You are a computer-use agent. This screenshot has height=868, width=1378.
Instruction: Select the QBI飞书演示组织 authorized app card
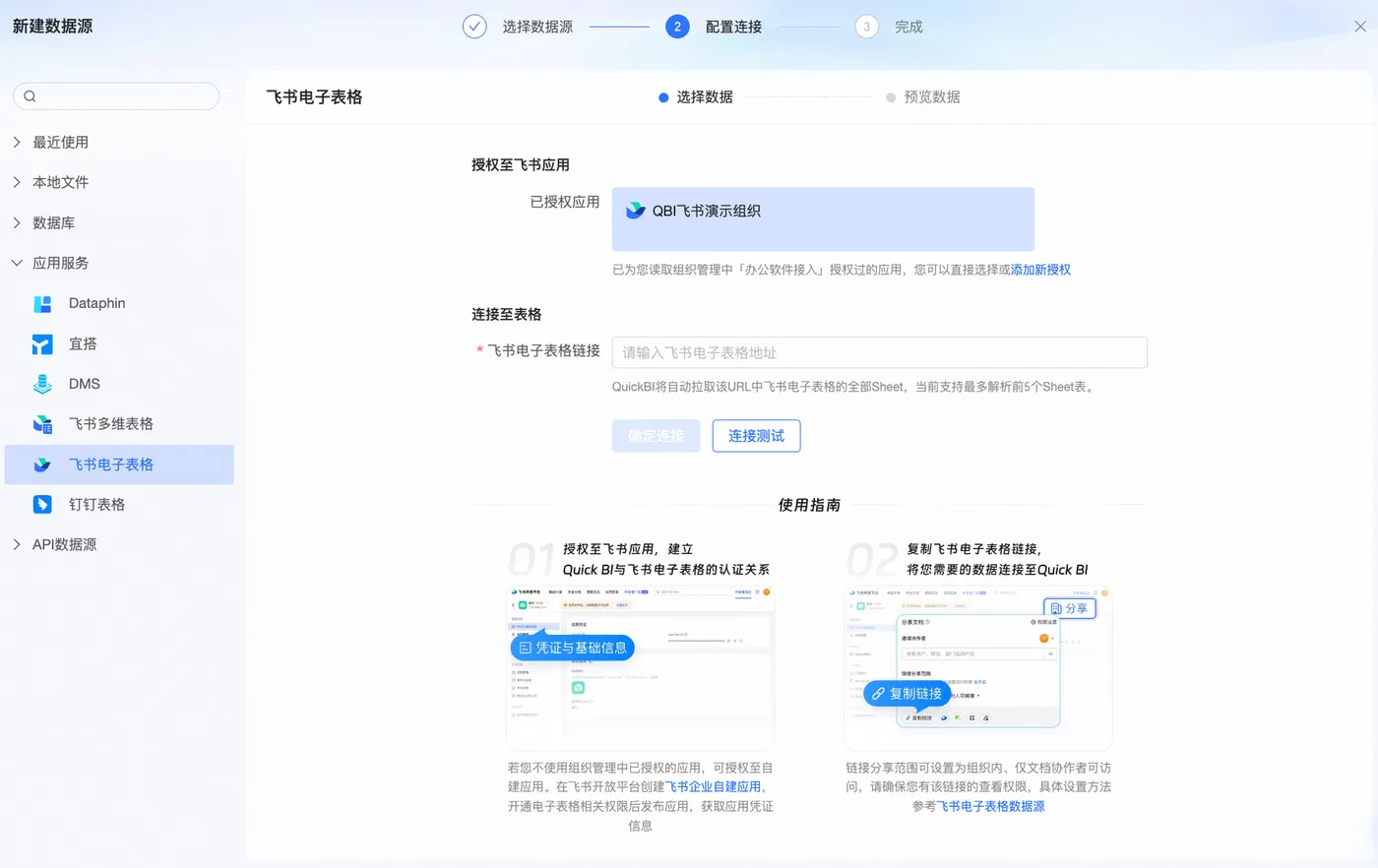823,219
